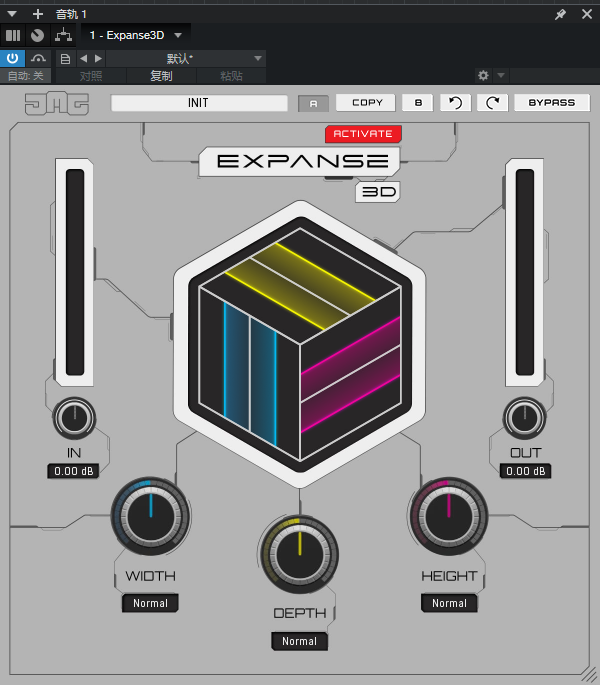Close the plugin window
The height and width of the screenshot is (685, 600).
pos(587,14)
